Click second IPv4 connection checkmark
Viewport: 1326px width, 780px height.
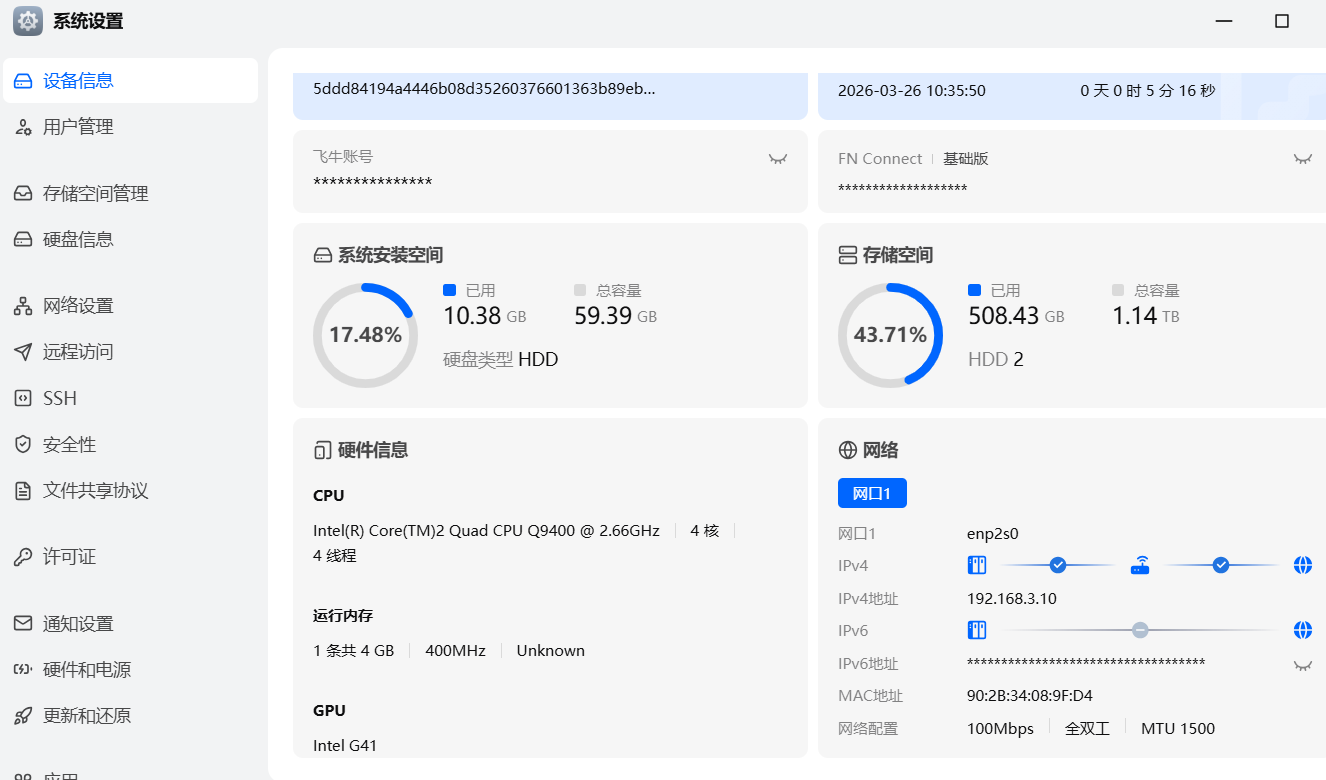point(1221,565)
